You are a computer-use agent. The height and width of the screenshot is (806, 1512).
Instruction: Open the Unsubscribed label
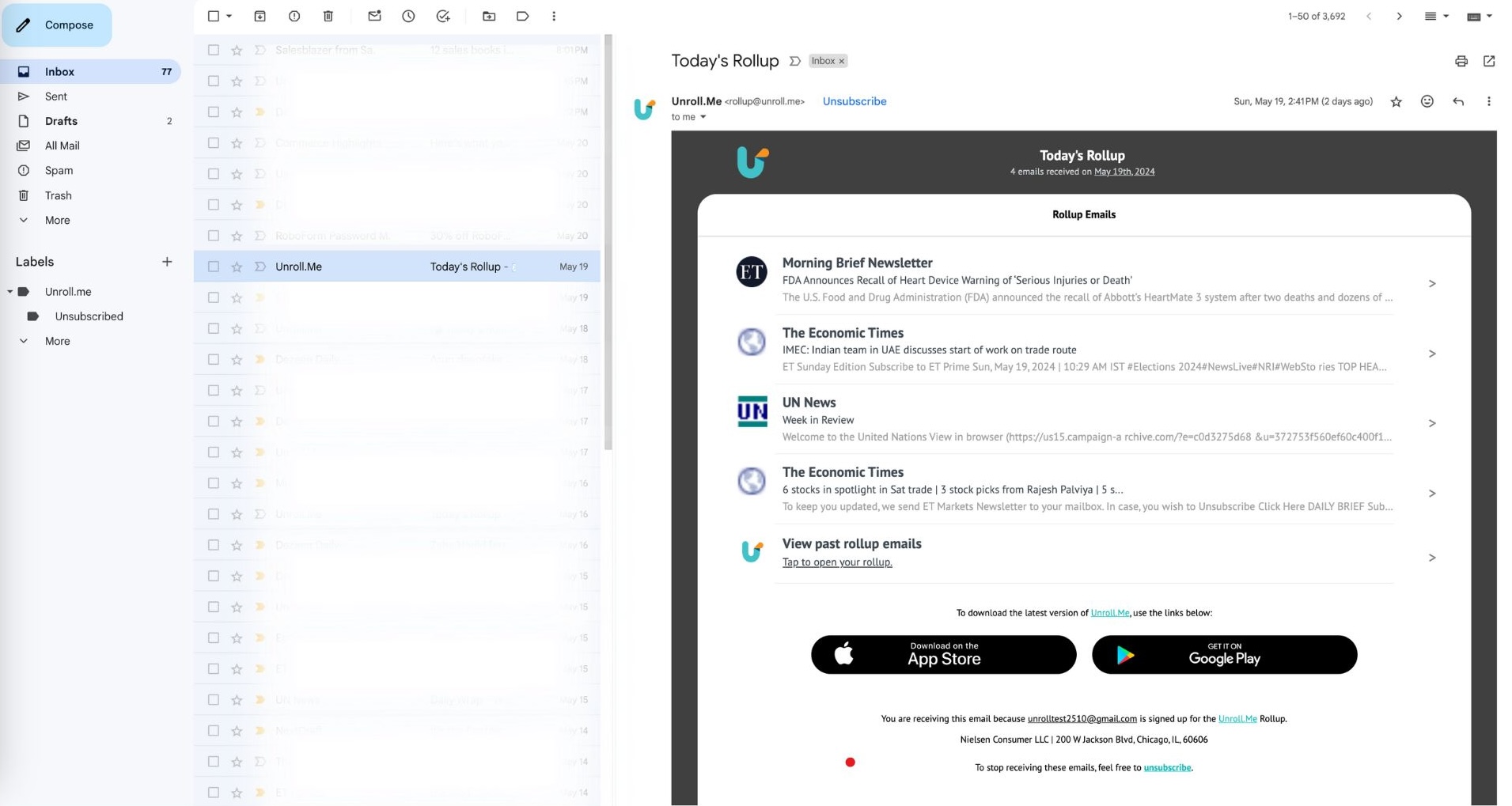coord(89,316)
